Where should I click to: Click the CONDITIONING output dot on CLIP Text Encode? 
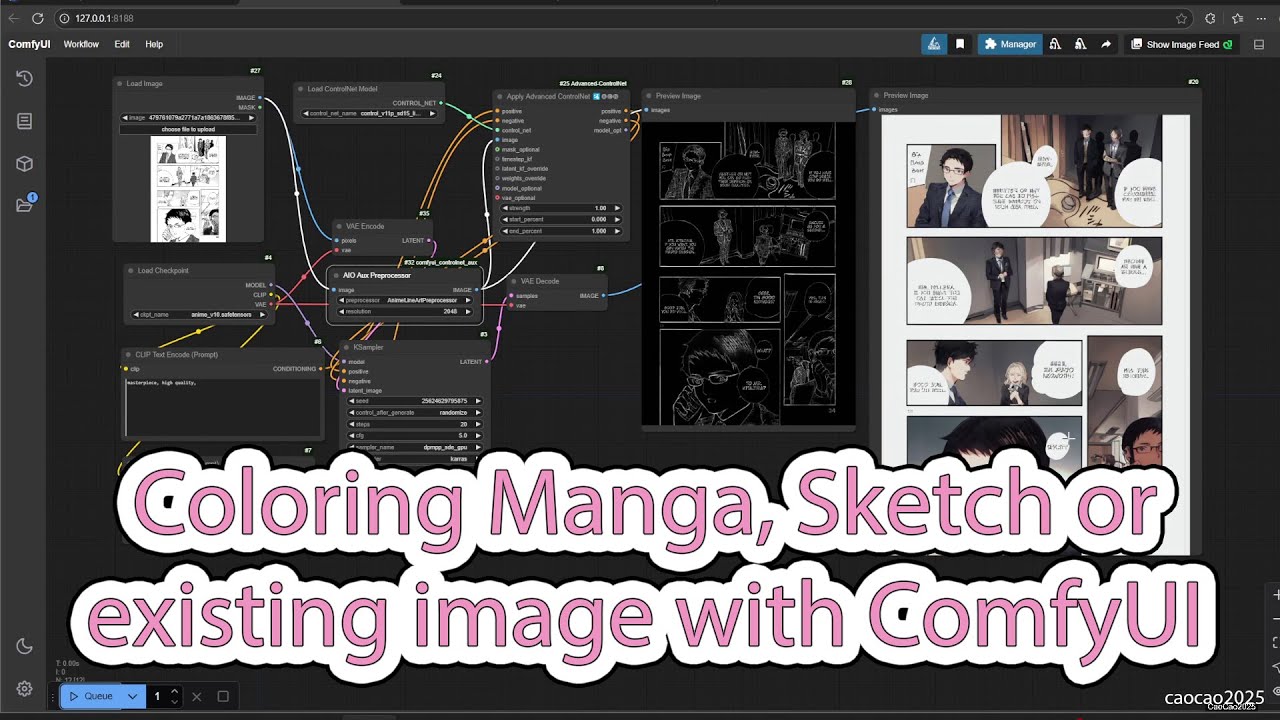click(320, 369)
